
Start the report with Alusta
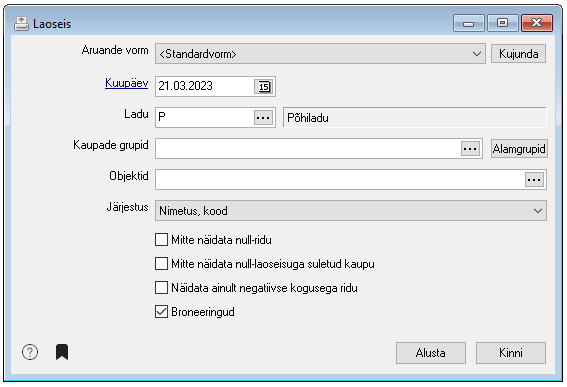431,353
